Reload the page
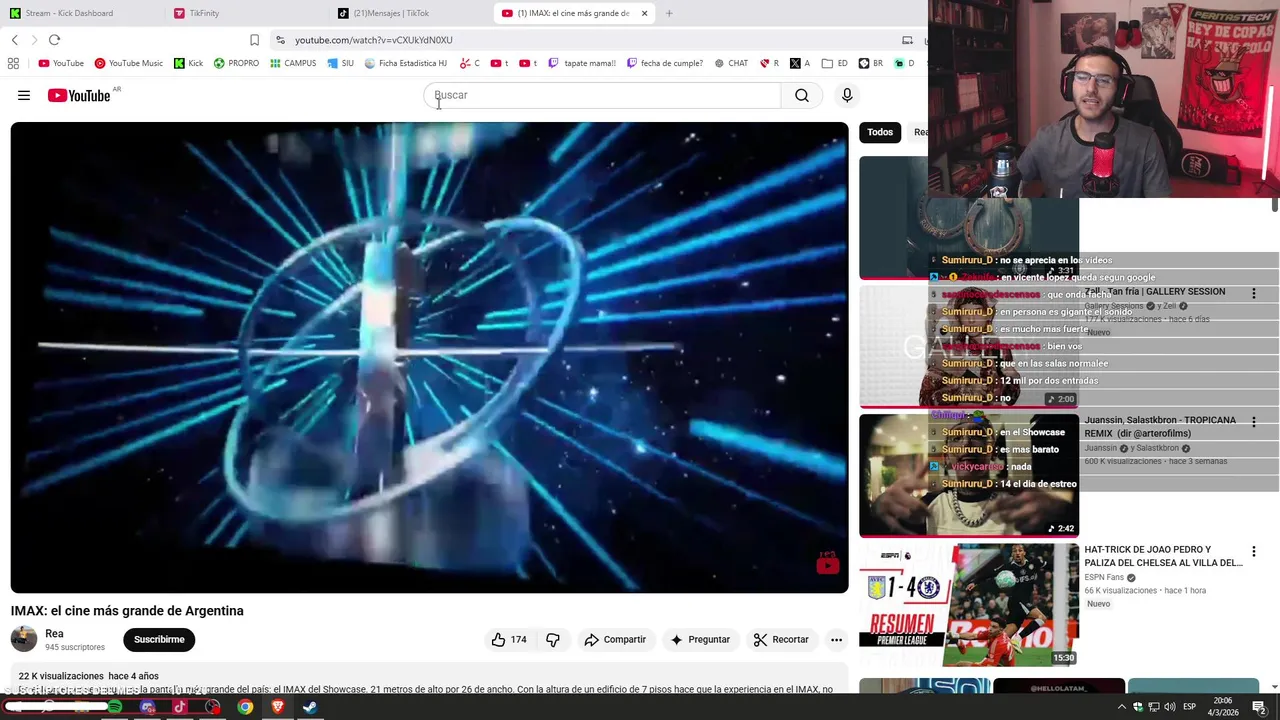 point(54,40)
